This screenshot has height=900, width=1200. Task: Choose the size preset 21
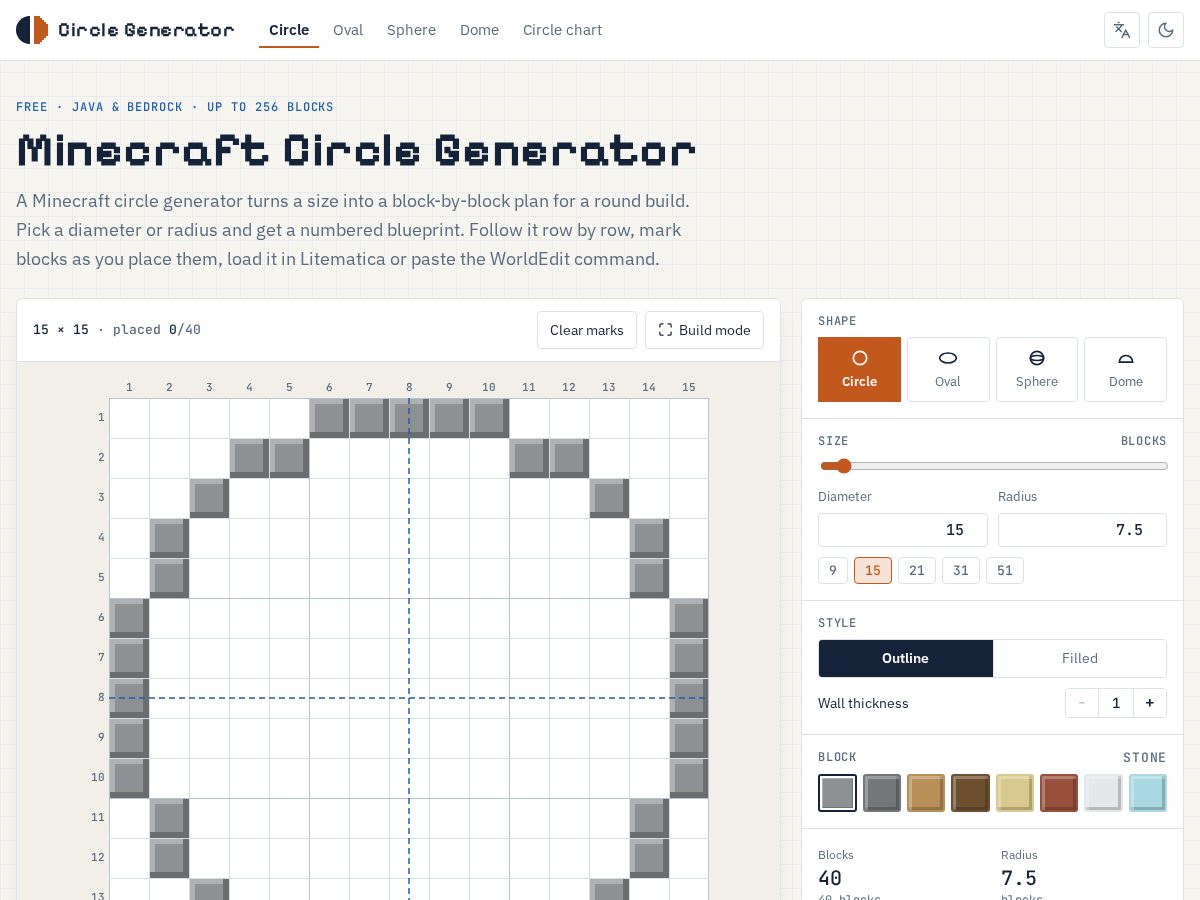point(917,571)
